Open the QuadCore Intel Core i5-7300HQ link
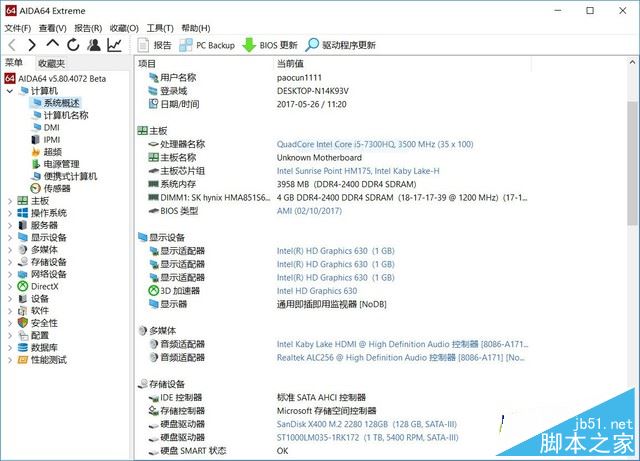The image size is (640, 461). (375, 144)
